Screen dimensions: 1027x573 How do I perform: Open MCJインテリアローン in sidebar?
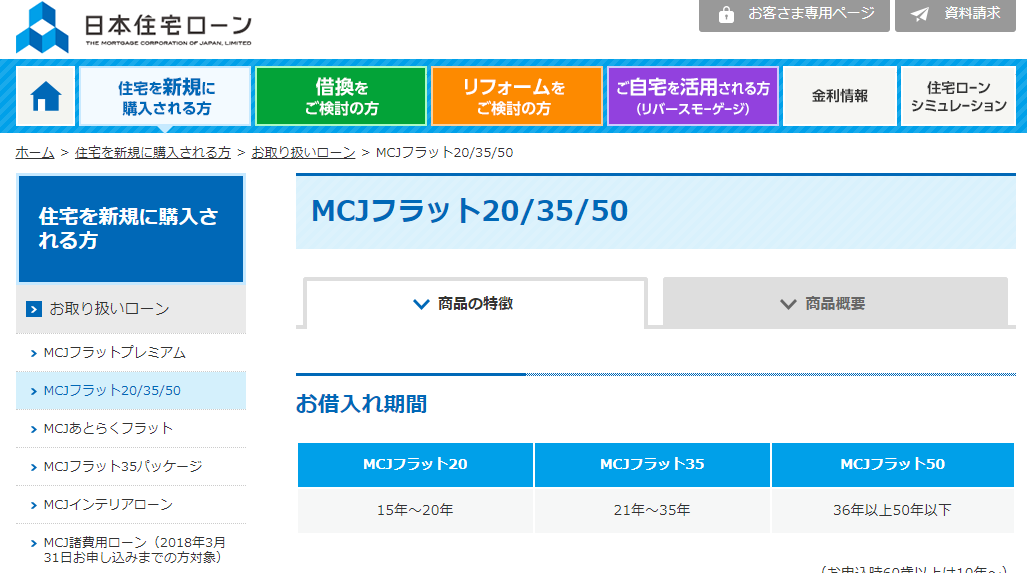click(131, 505)
